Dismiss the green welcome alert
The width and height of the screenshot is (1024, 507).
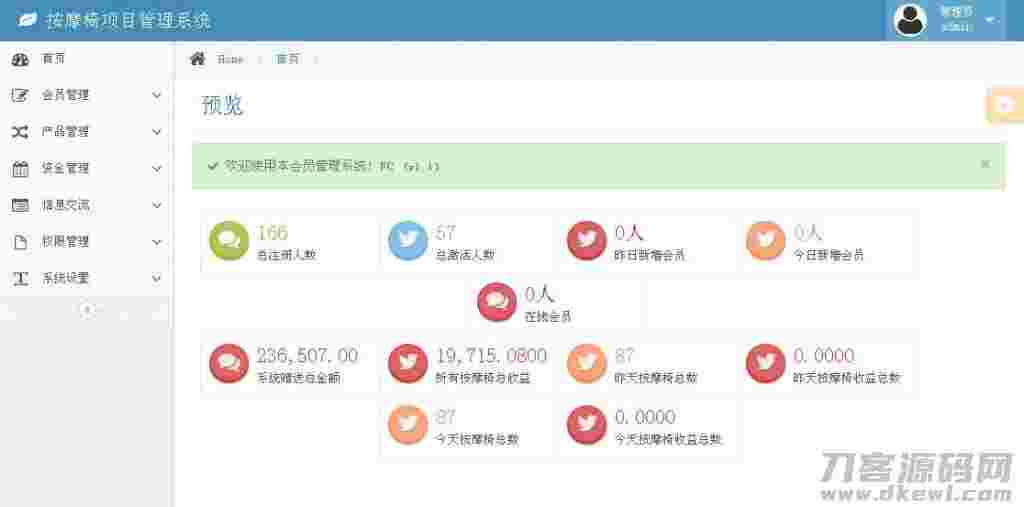coord(985,164)
